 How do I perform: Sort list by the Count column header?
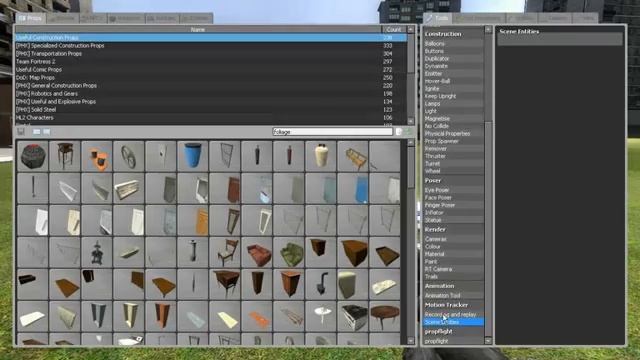393,29
